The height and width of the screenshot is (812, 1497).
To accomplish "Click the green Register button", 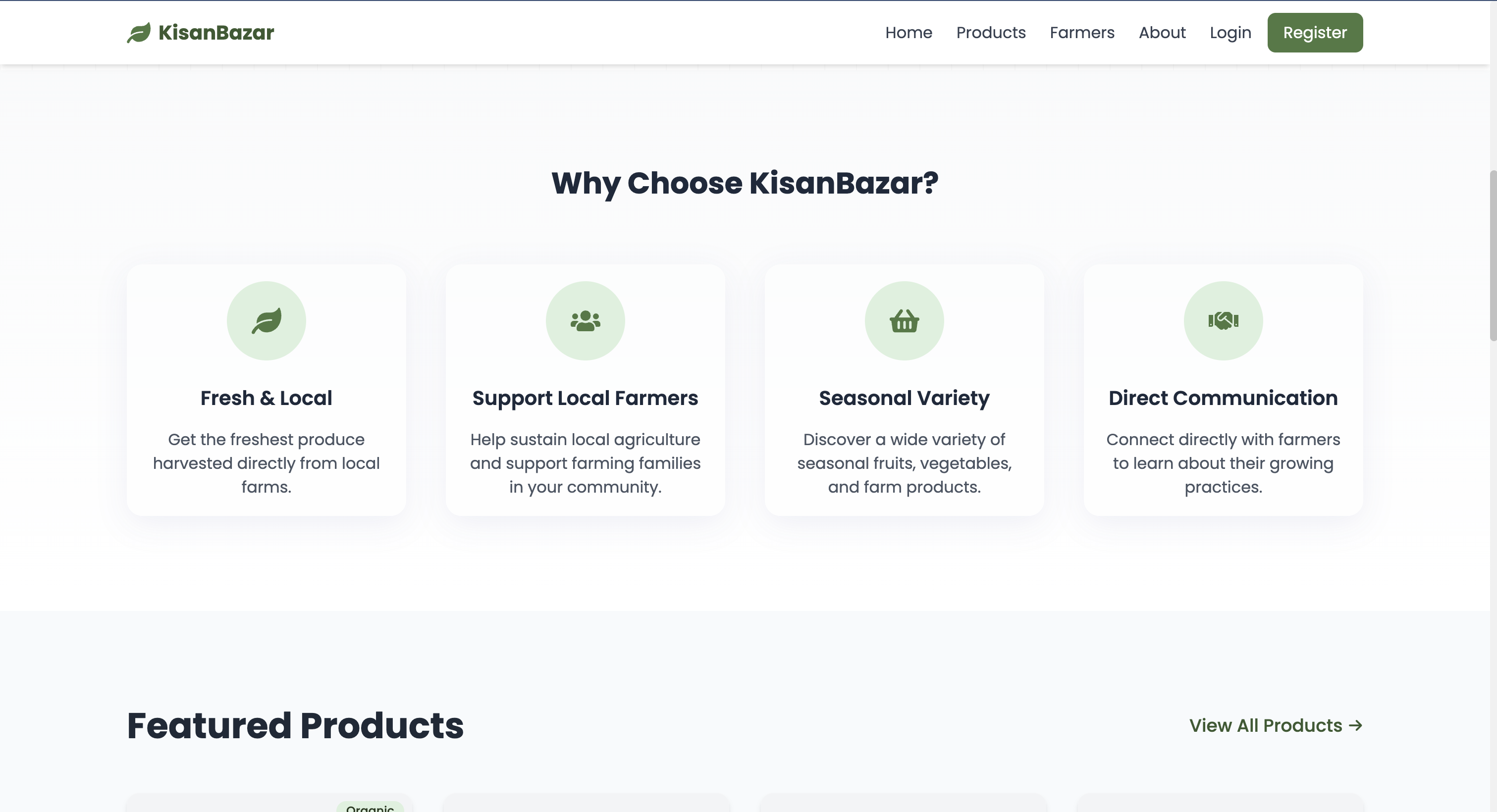I will click(x=1315, y=33).
